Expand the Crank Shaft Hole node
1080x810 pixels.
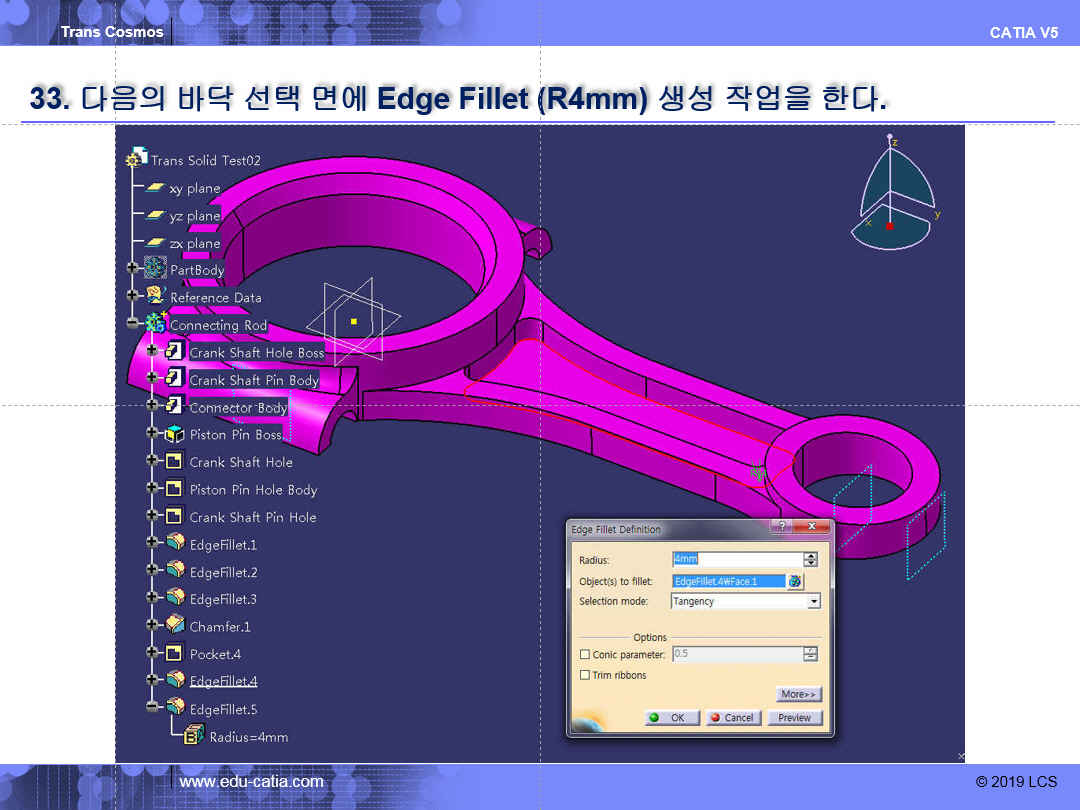(152, 461)
